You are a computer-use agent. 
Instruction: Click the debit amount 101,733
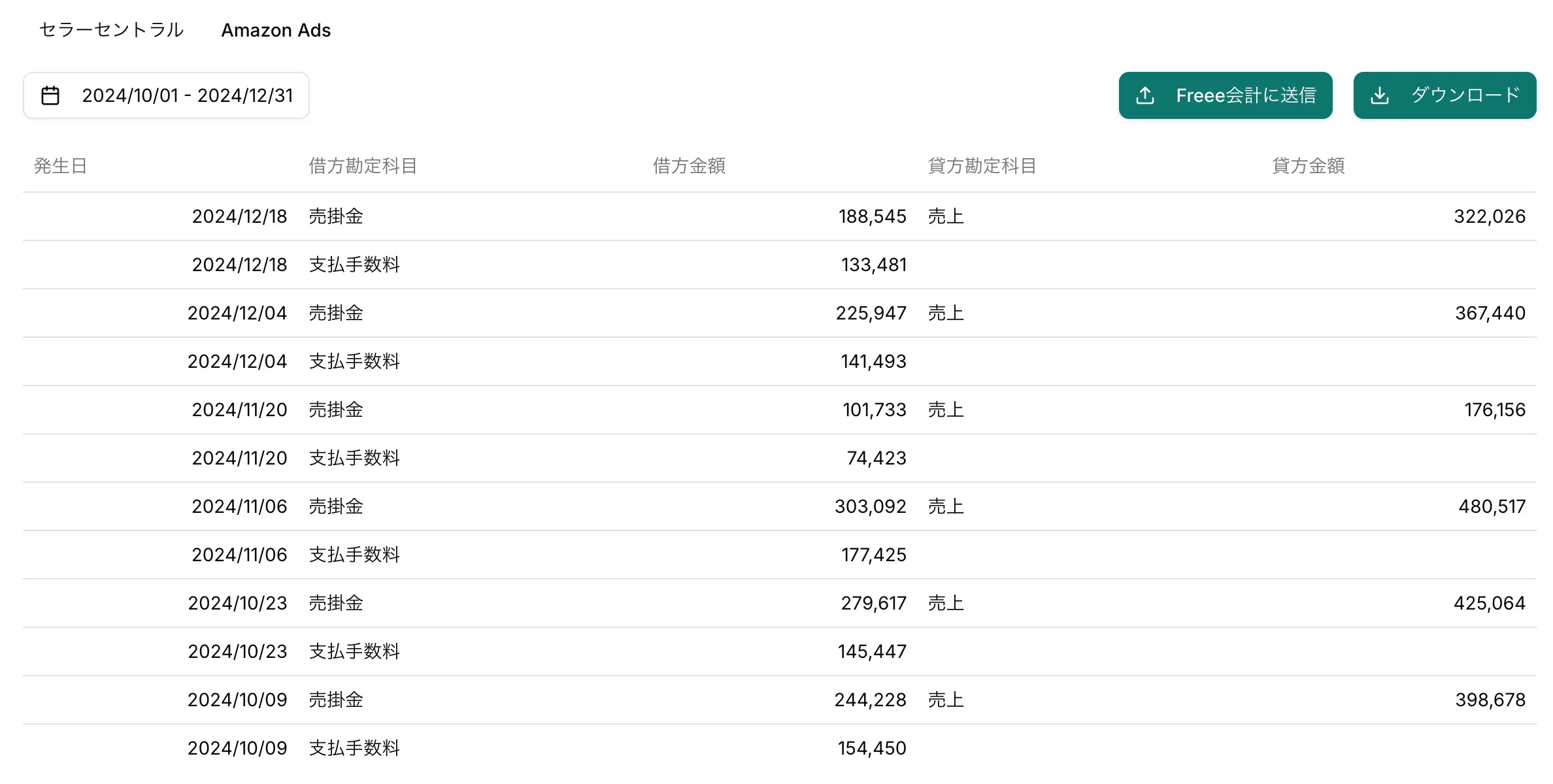874,410
